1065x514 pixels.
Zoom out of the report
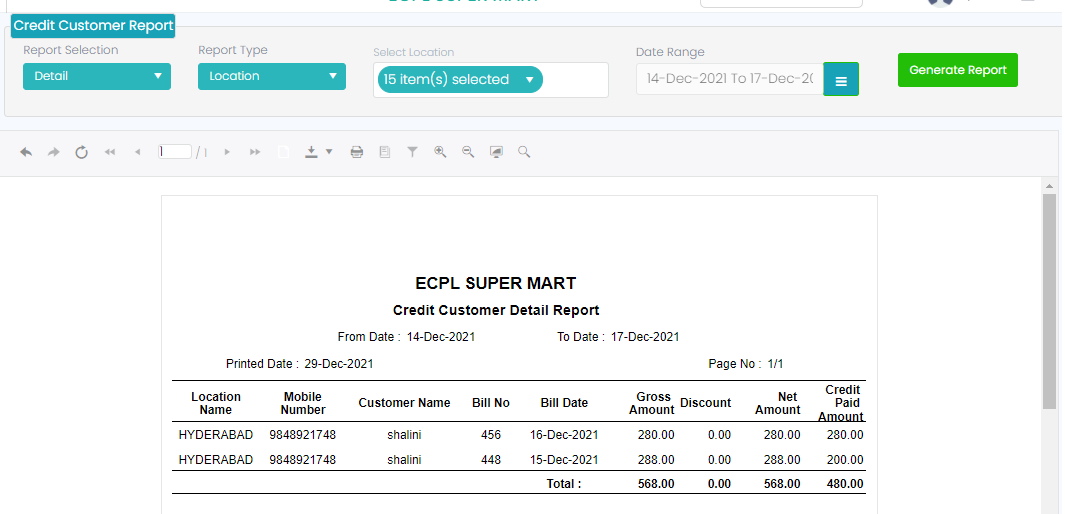468,152
